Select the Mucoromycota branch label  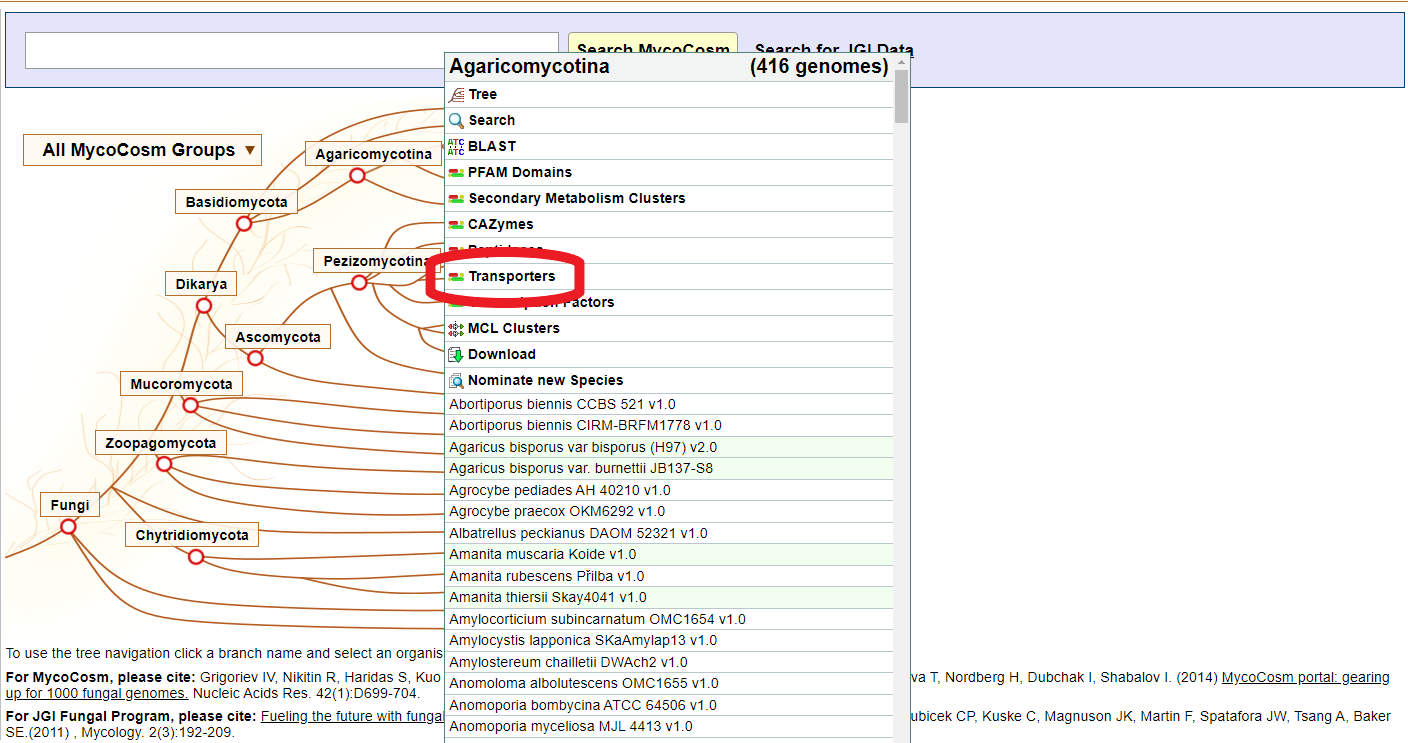coord(181,384)
